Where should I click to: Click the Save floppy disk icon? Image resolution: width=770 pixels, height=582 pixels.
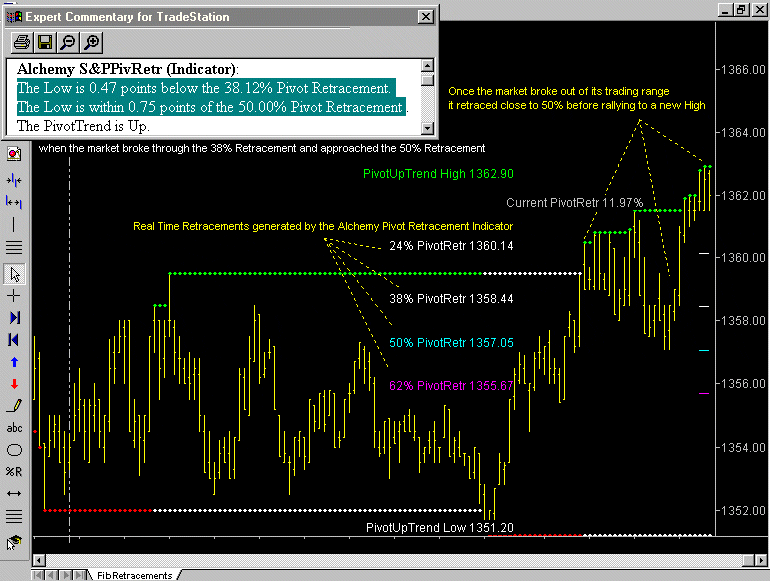[45, 42]
